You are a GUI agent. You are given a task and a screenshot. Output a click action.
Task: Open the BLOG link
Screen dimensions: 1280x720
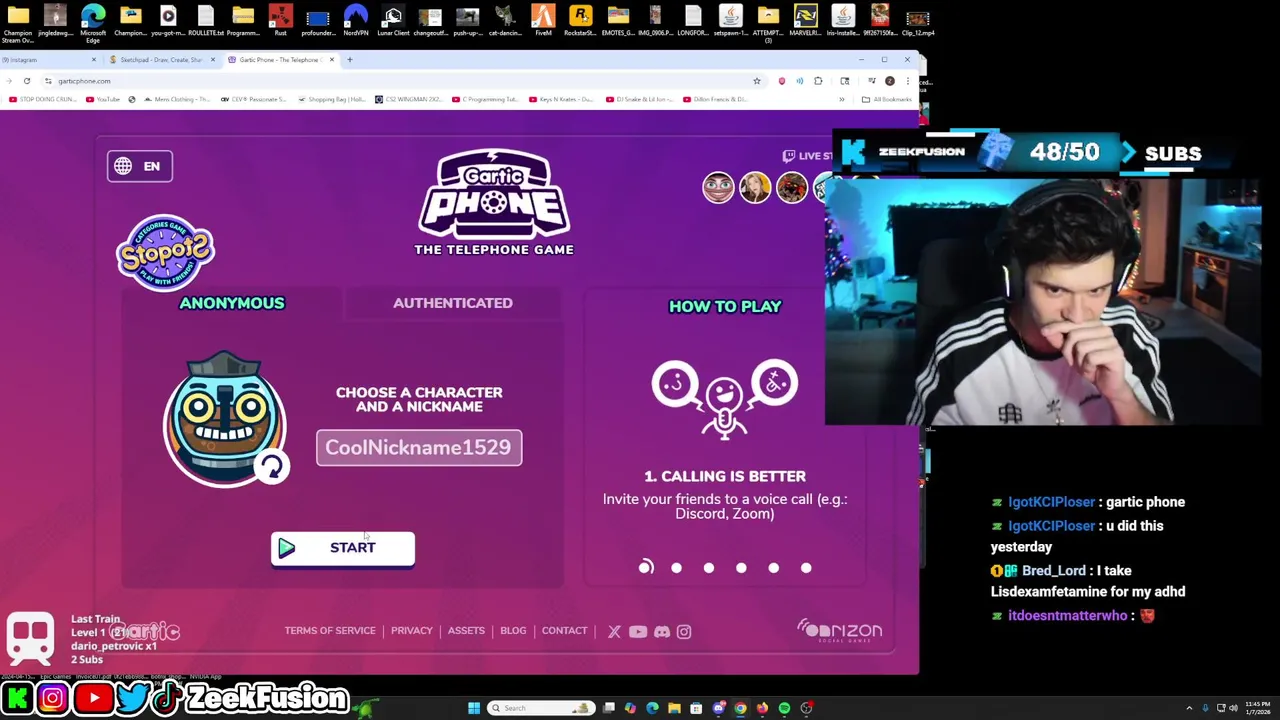point(513,631)
